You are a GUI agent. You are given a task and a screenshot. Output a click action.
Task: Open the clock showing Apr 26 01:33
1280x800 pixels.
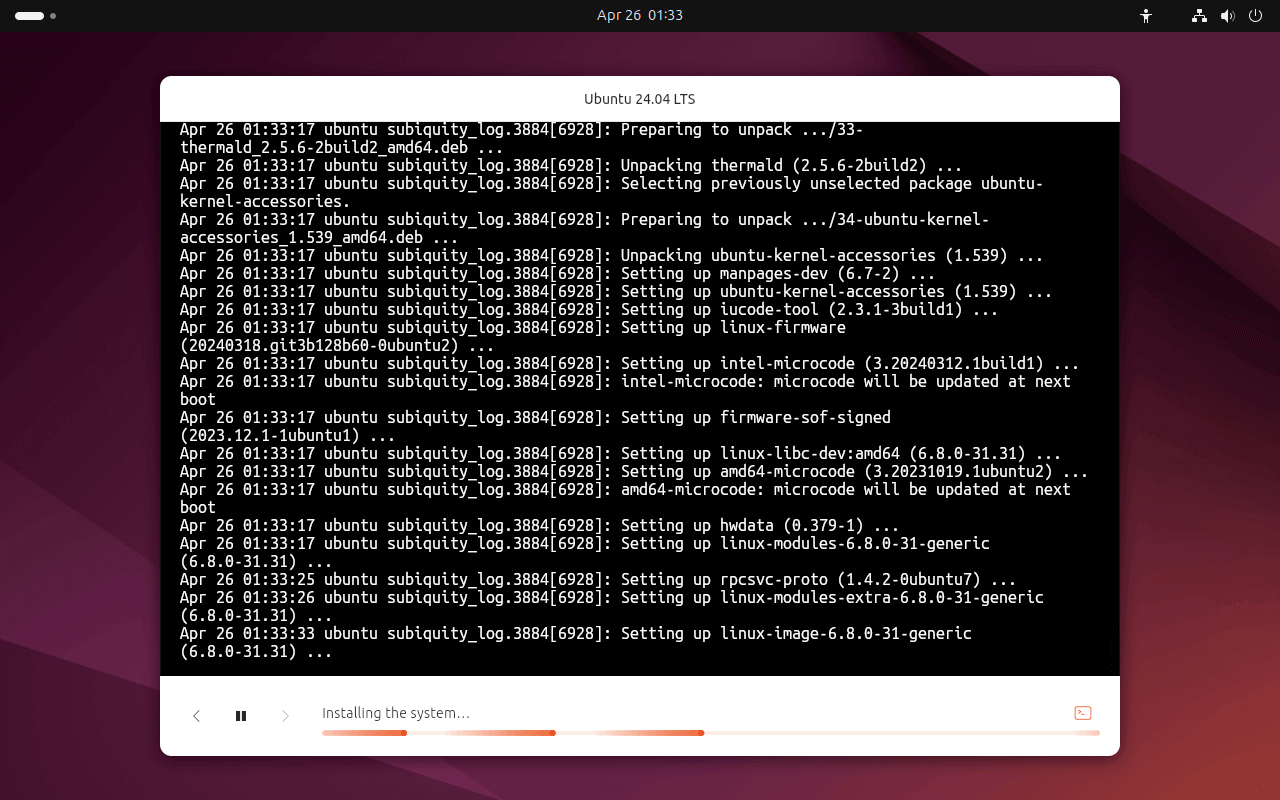tap(639, 16)
